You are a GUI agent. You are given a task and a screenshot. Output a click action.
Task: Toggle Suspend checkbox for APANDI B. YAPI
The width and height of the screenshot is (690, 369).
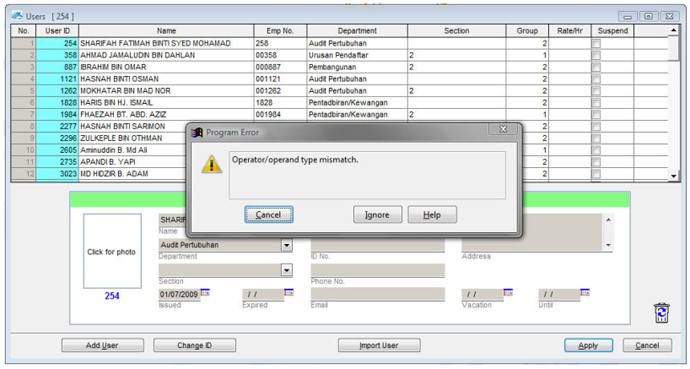[596, 162]
